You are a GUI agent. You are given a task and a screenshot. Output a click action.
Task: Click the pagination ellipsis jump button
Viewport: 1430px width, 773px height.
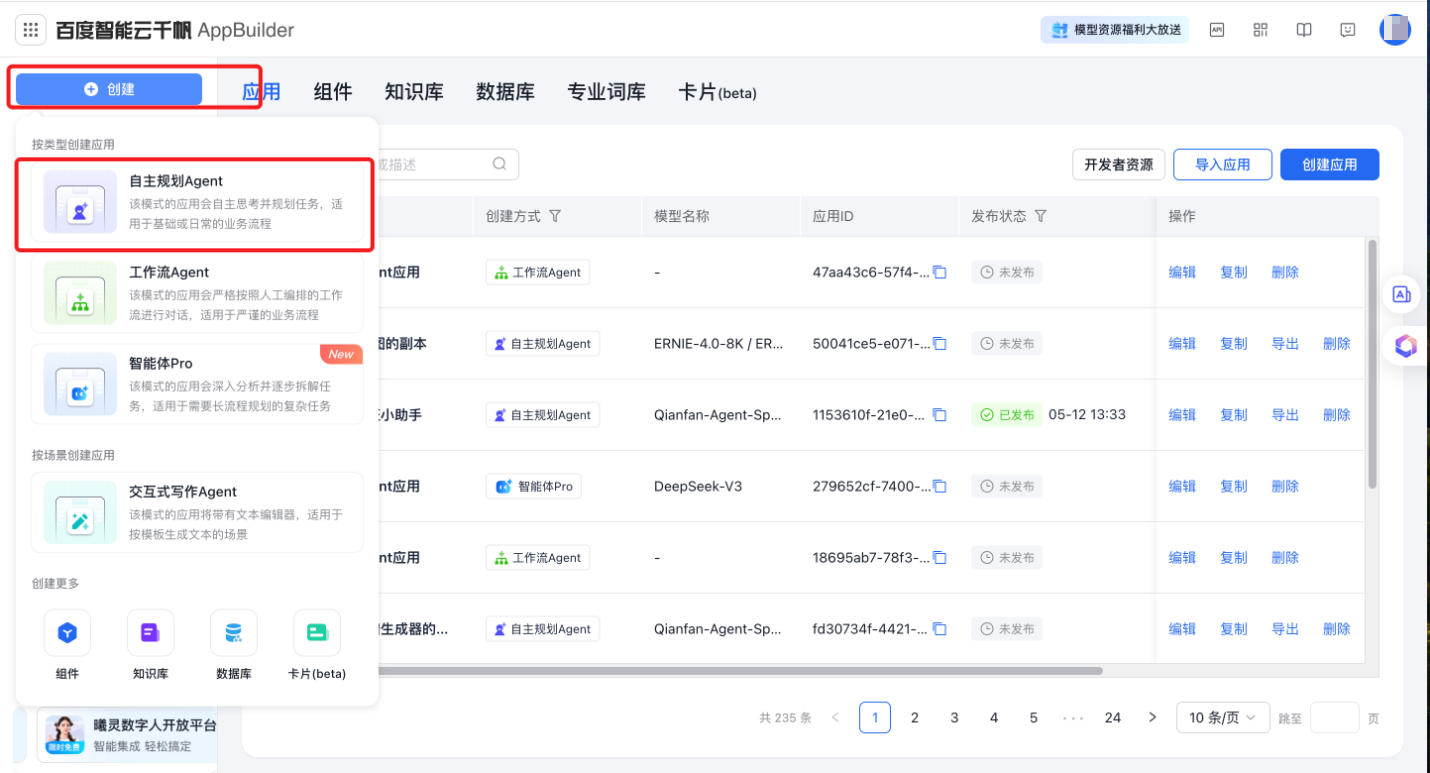1073,717
